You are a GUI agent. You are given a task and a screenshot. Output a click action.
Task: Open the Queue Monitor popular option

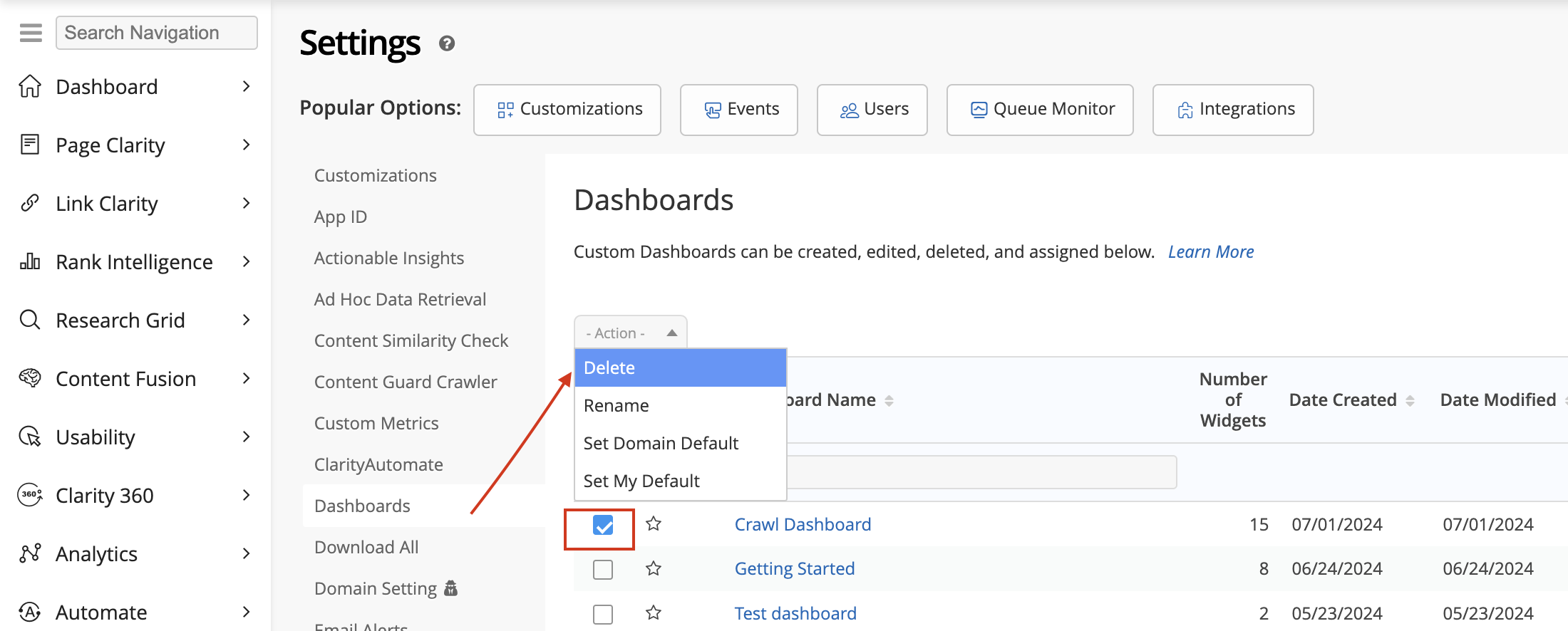(1040, 109)
